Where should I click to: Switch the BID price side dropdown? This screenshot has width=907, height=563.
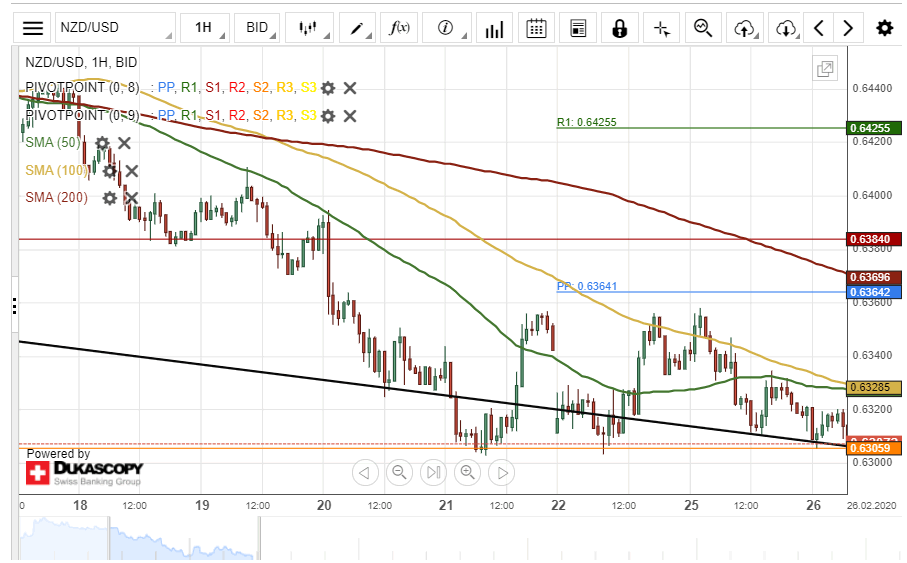point(257,28)
